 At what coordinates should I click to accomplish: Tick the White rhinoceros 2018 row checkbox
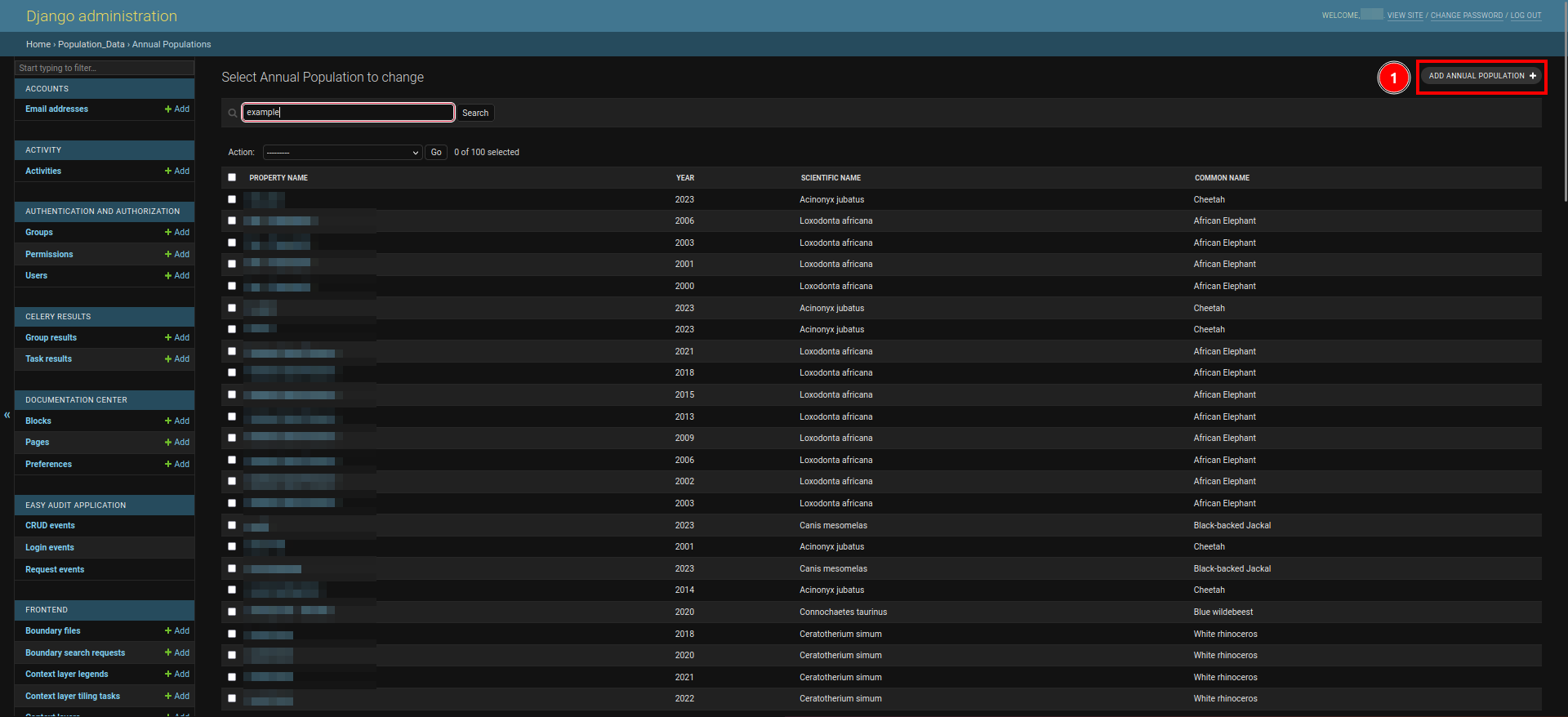[232, 634]
